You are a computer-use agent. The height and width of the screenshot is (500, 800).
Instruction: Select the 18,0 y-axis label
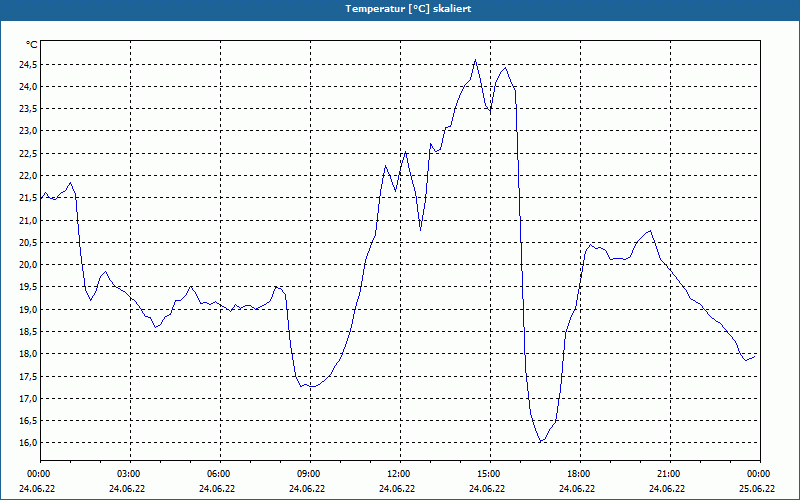[x=28, y=354]
